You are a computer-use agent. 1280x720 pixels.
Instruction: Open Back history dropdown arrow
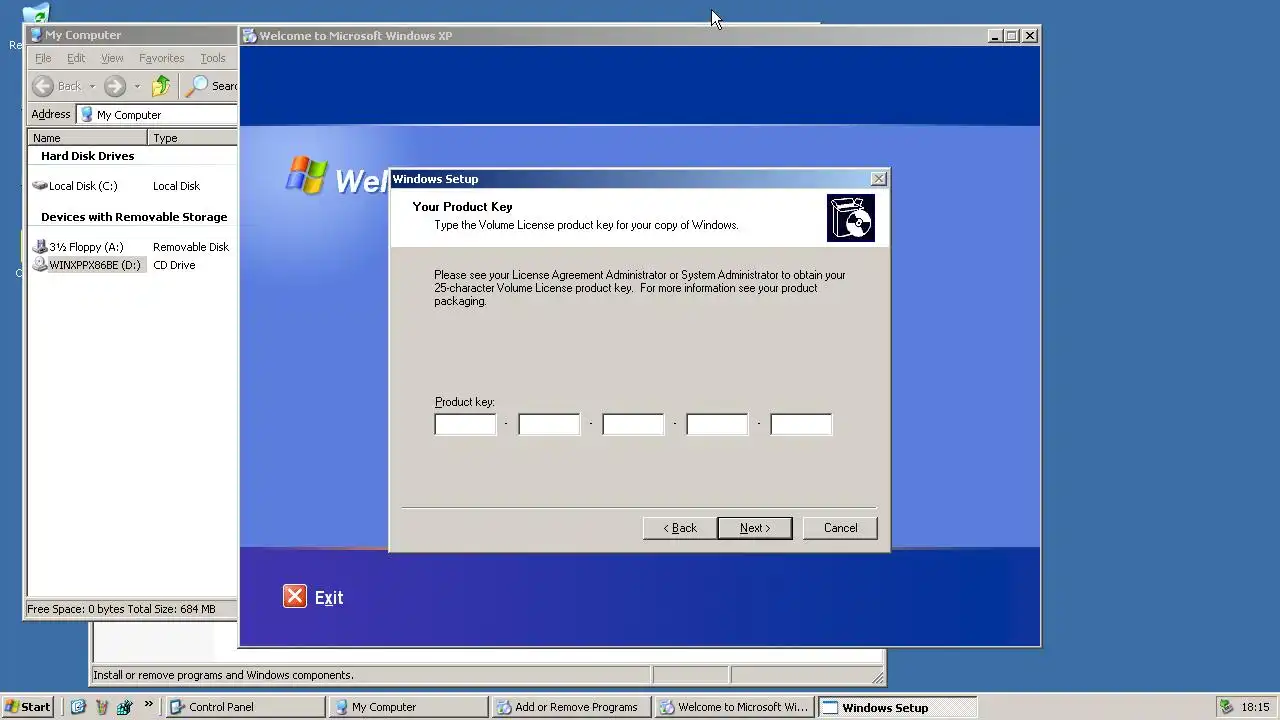92,86
